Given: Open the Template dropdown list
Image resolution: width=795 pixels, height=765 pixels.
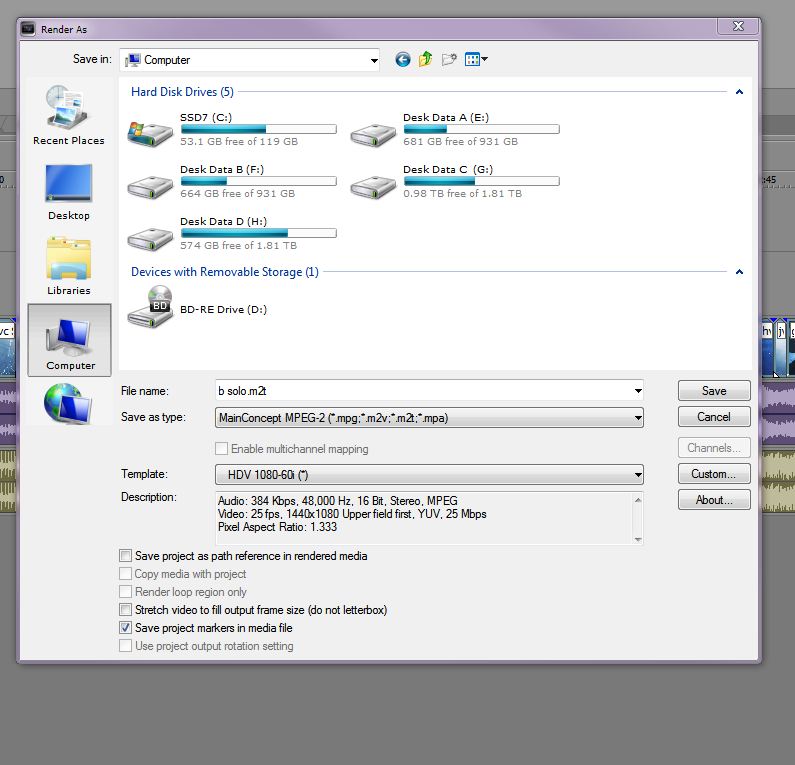Looking at the screenshot, I should 637,475.
